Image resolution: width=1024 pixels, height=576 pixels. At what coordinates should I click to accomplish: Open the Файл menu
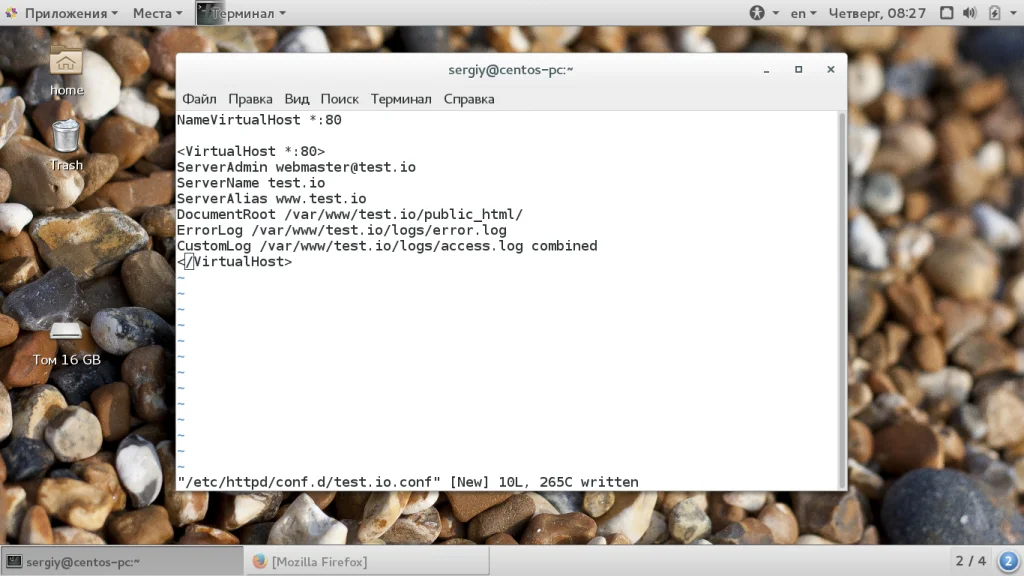pos(199,99)
